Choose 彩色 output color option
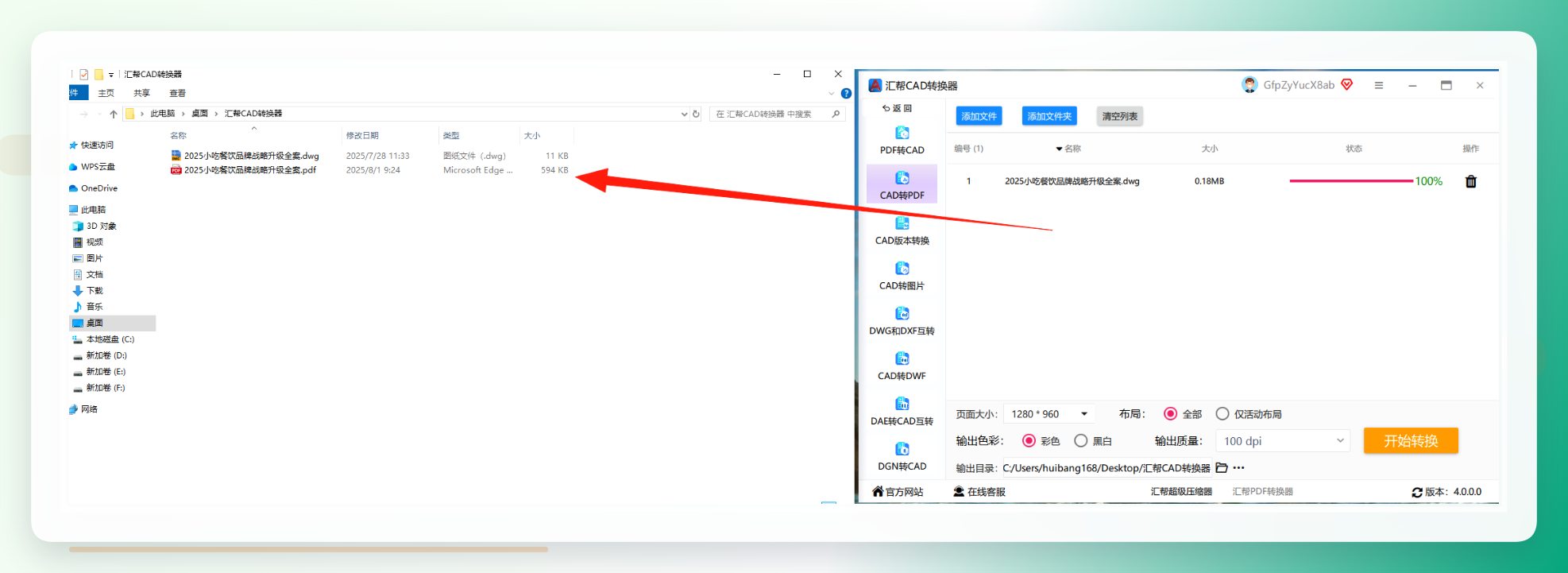1568x573 pixels. point(1029,440)
